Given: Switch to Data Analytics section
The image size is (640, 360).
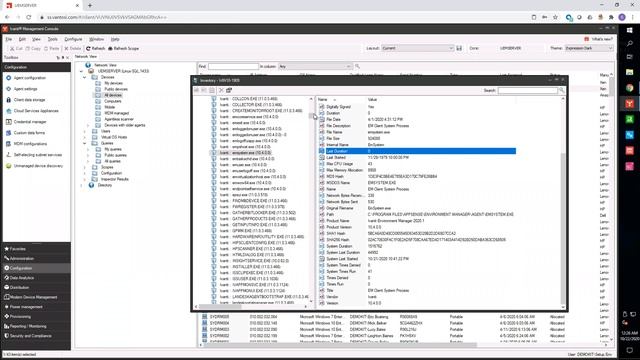Looking at the screenshot, I should coord(36,278).
